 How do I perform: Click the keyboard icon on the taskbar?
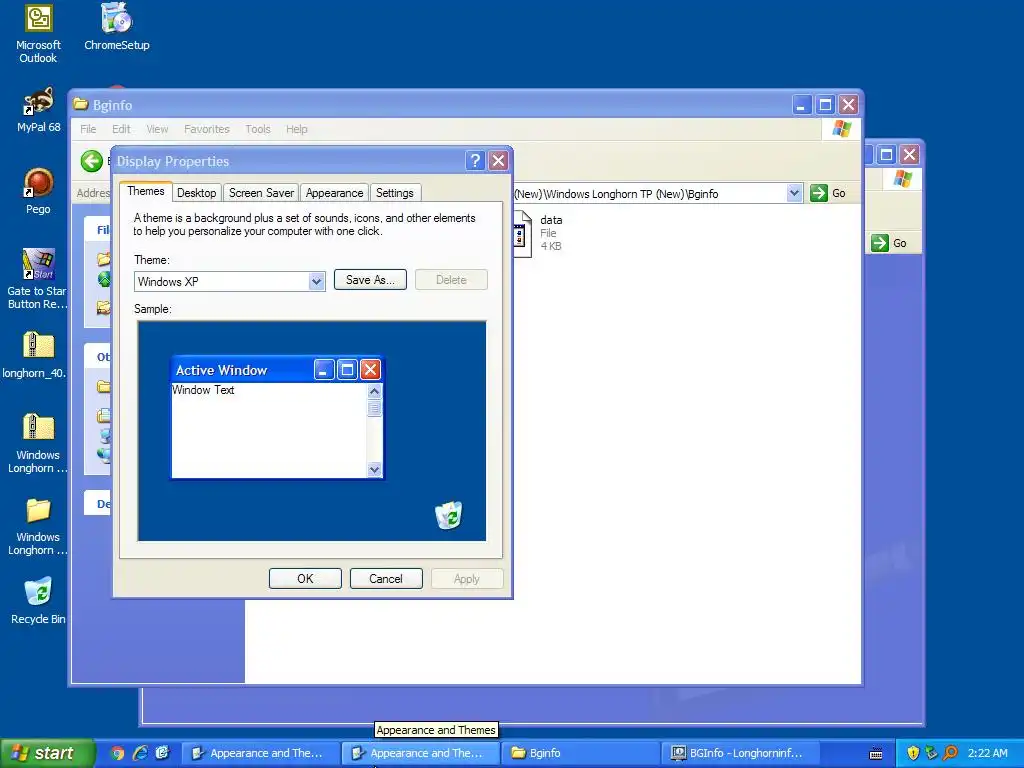[x=876, y=754]
